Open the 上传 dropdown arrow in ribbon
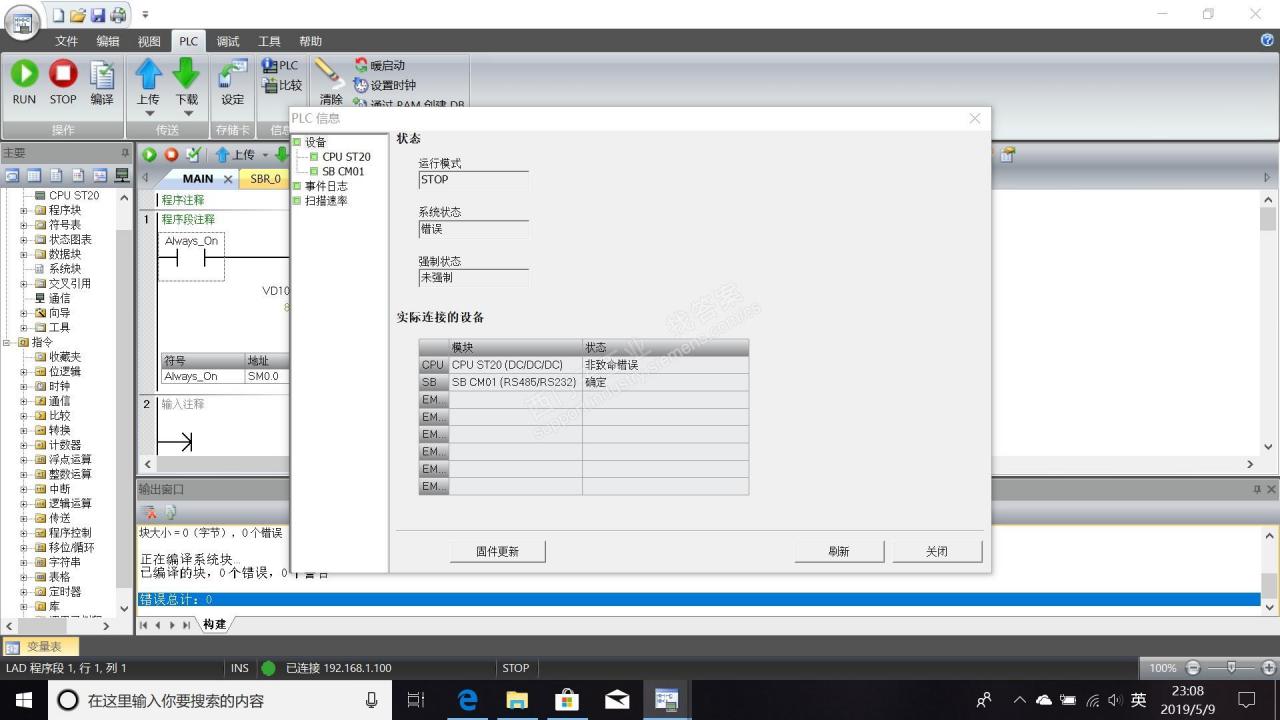The width and height of the screenshot is (1280, 720). tap(148, 113)
